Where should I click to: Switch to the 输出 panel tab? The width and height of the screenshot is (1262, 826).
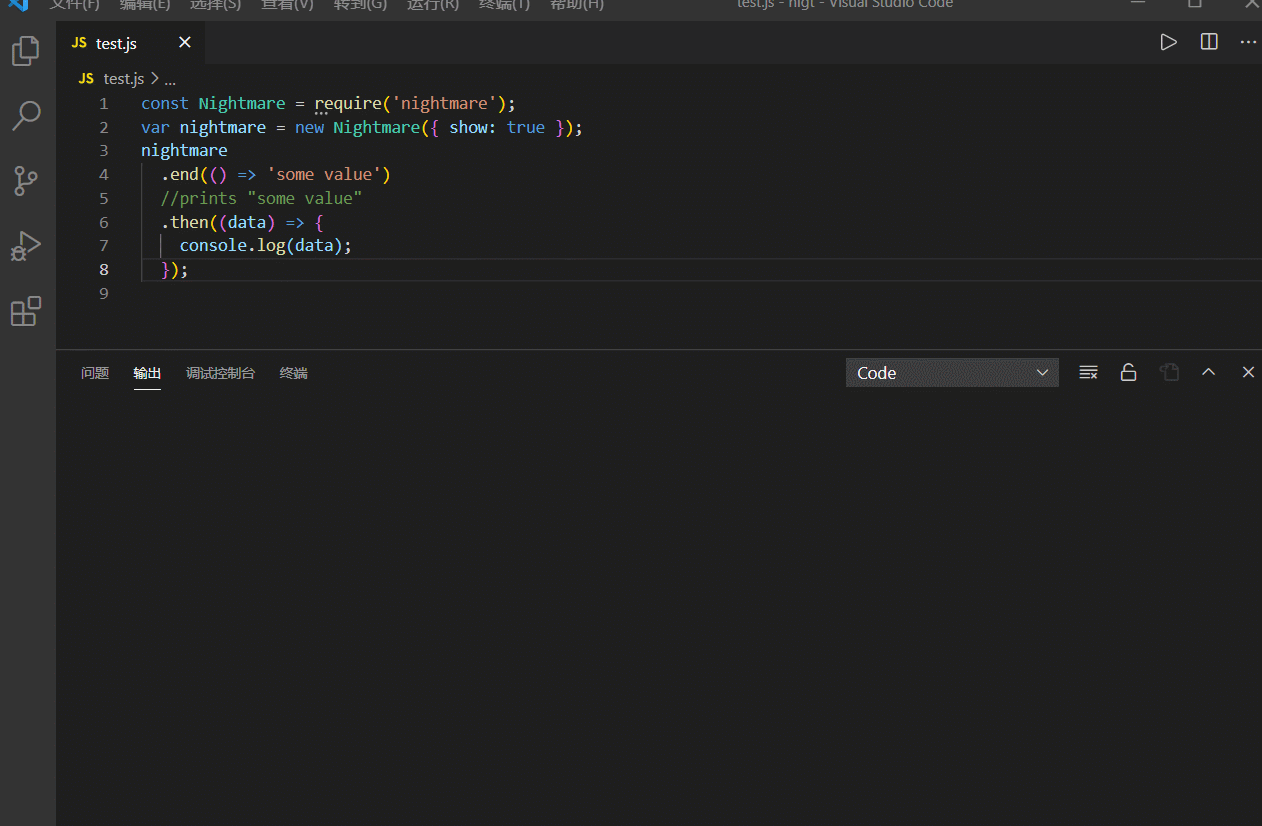point(147,373)
